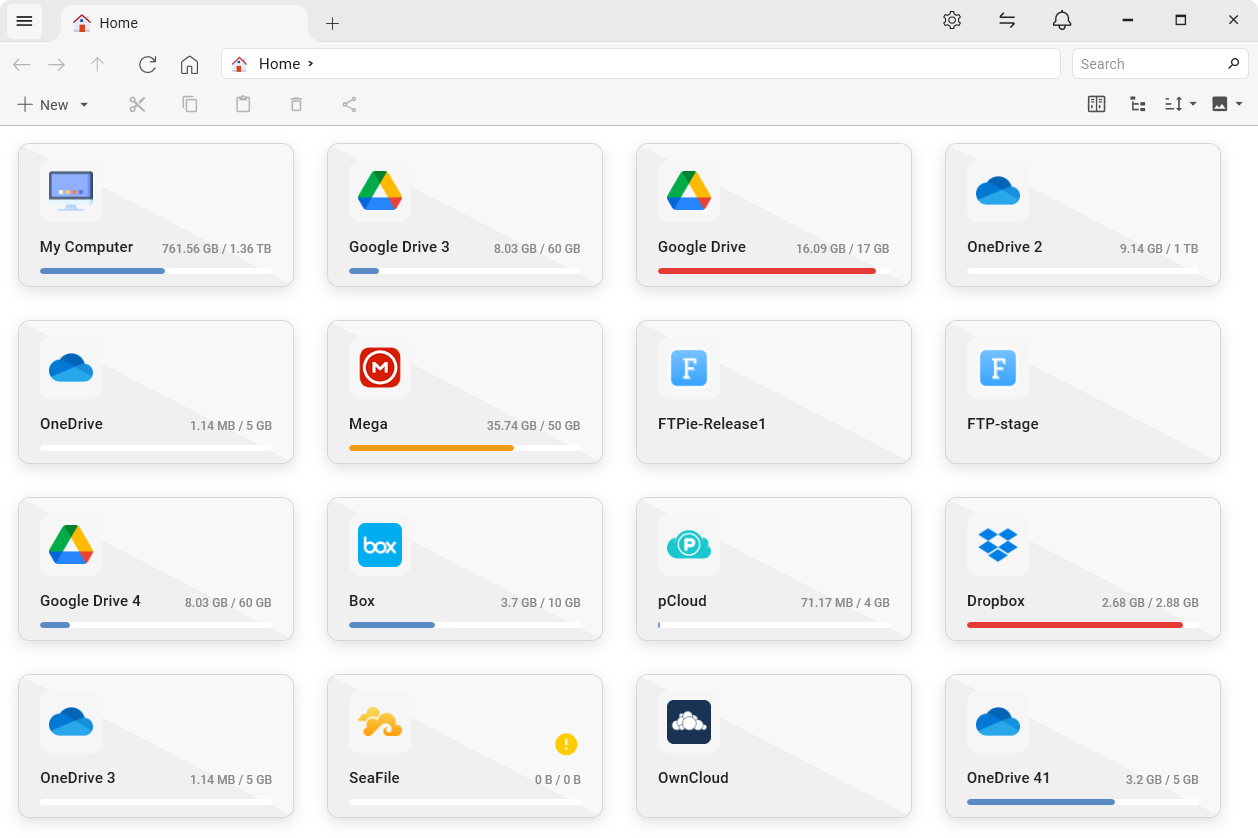Click the copy icon in the toolbar
This screenshot has height=838, width=1258.
tap(190, 104)
